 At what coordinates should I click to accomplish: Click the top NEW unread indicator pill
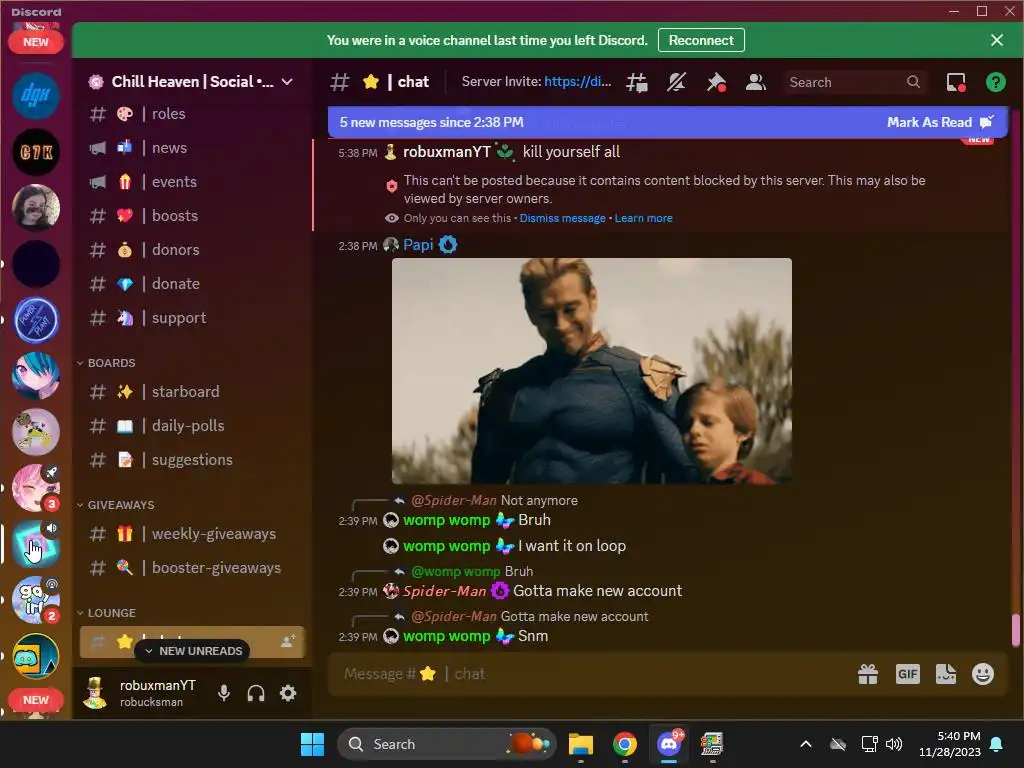point(36,42)
